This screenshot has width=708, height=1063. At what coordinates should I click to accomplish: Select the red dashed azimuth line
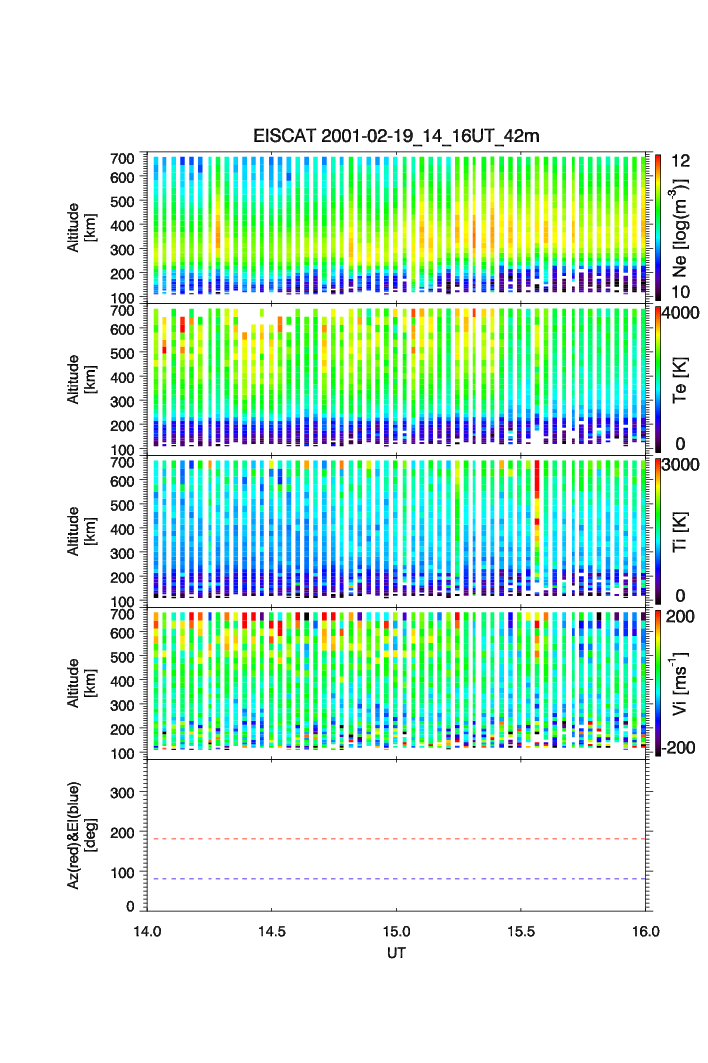pos(398,839)
